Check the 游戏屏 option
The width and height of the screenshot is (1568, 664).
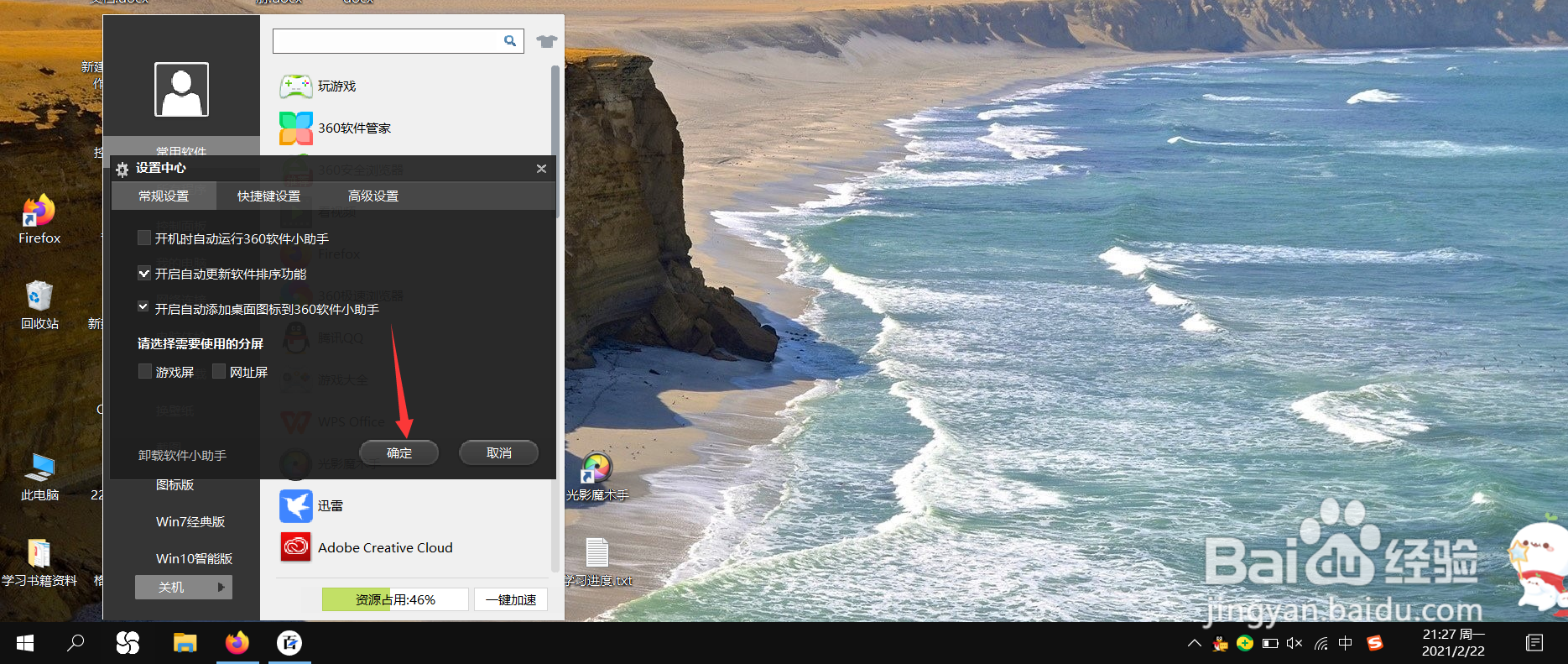coord(145,371)
